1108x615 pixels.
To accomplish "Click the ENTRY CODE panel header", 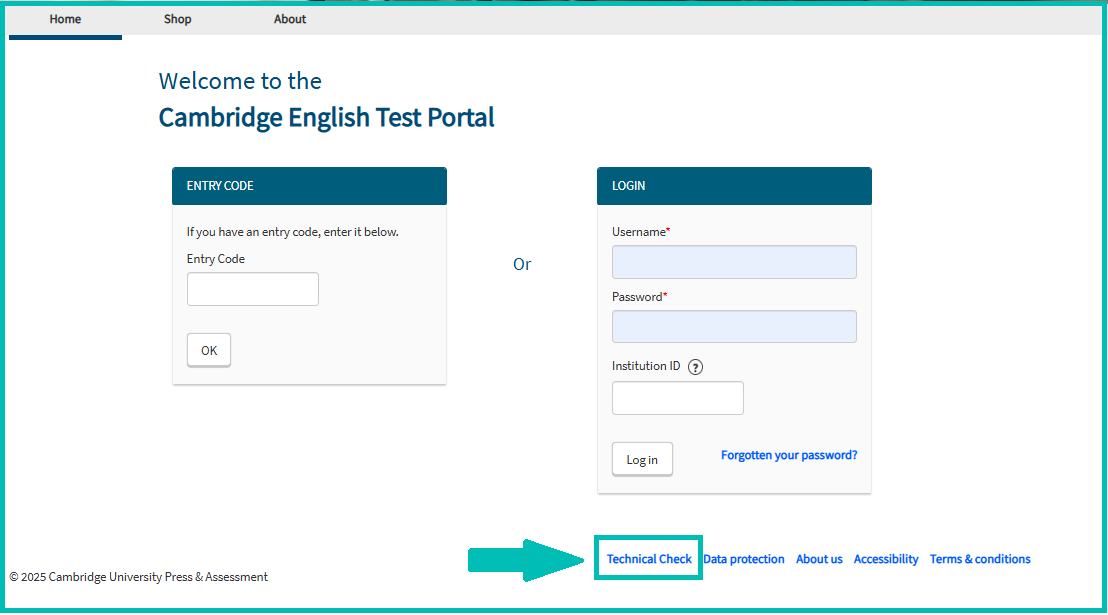I will point(310,186).
